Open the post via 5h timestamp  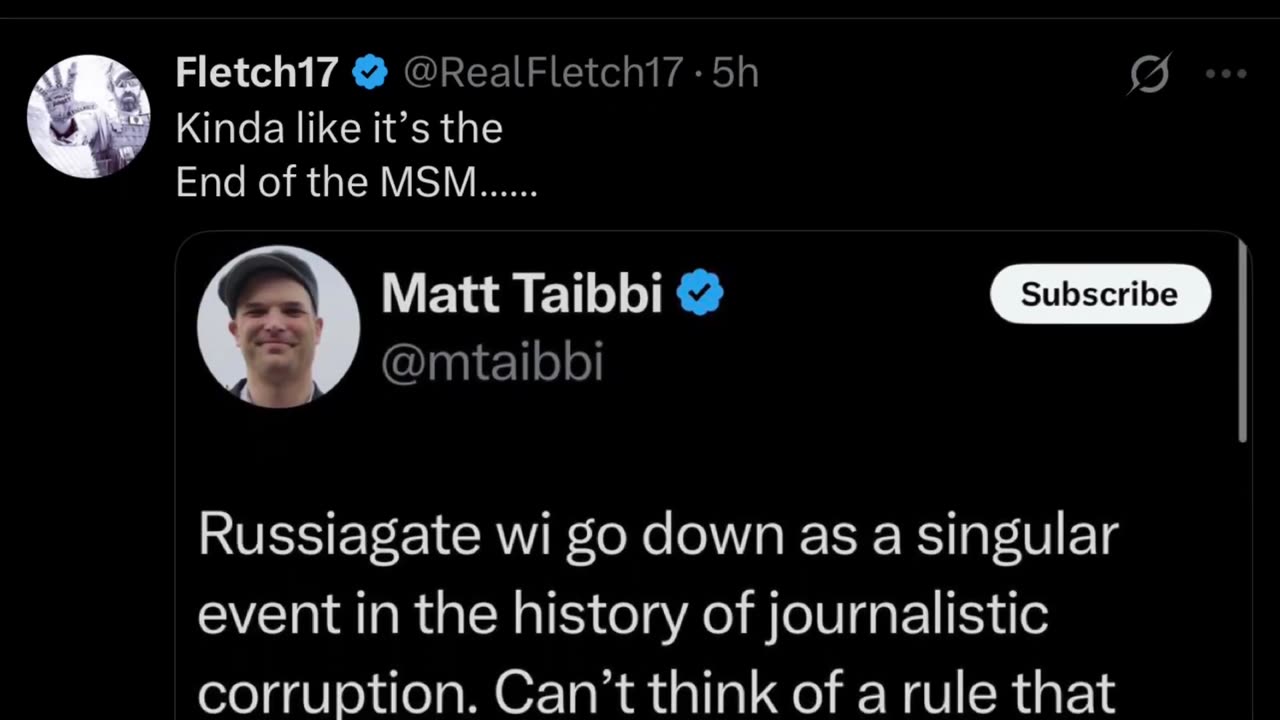(735, 73)
